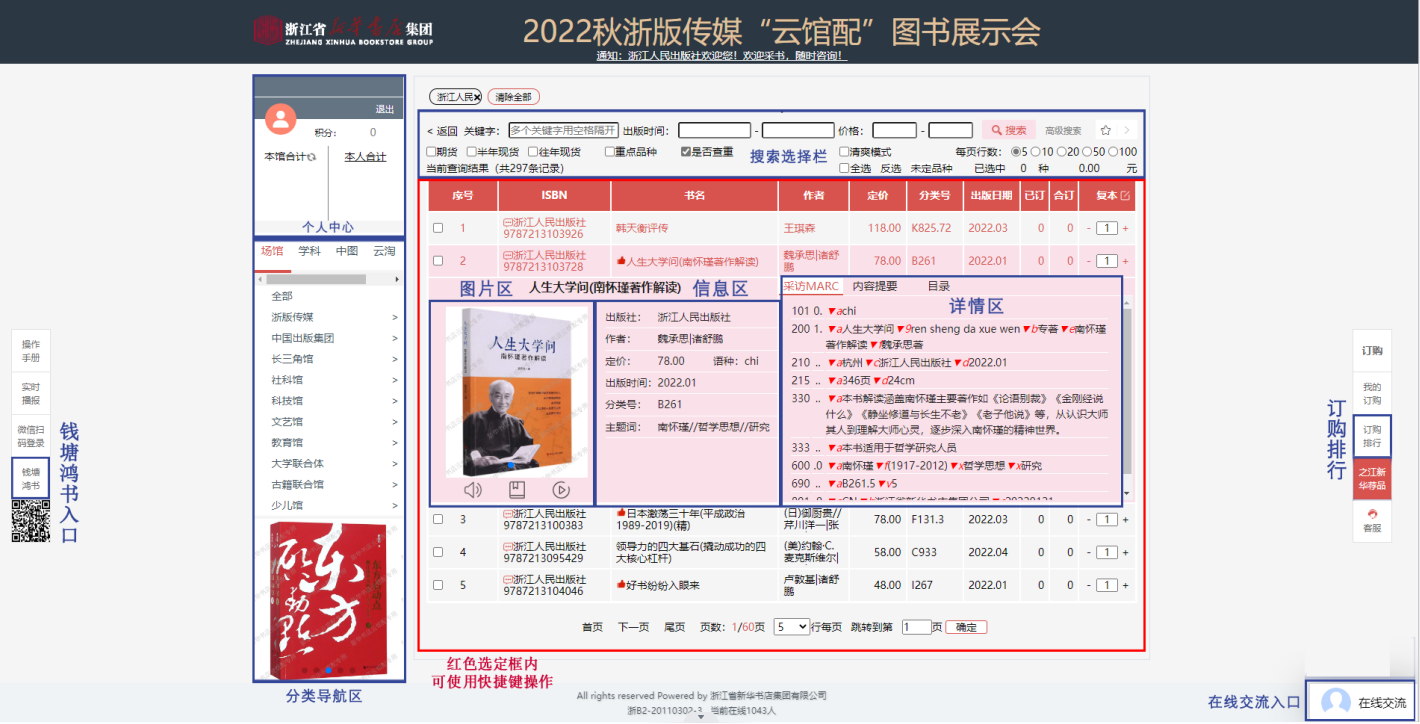Screen dimensions: 1420x724
Task: Click the thumbs-up icon beside 日本激荡三十年
Action: pos(621,513)
